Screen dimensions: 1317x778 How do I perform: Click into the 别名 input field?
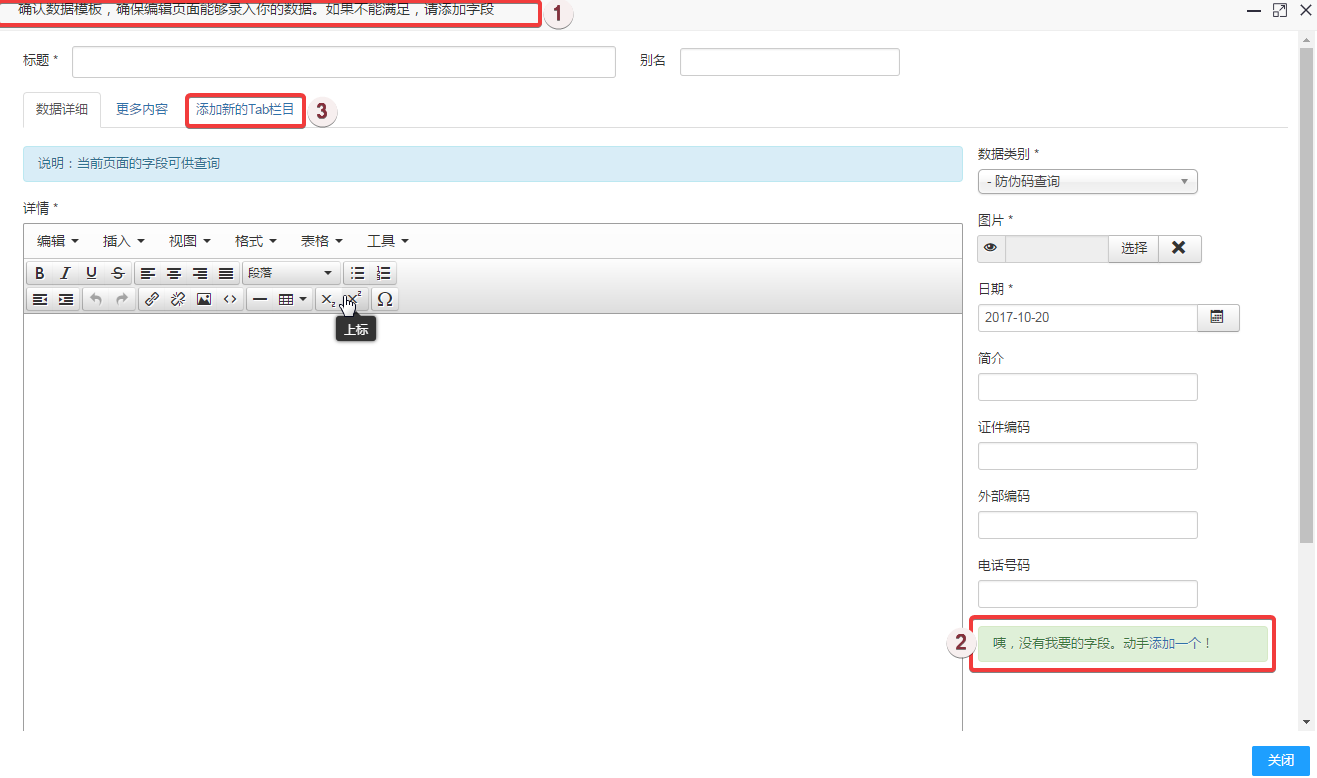790,61
